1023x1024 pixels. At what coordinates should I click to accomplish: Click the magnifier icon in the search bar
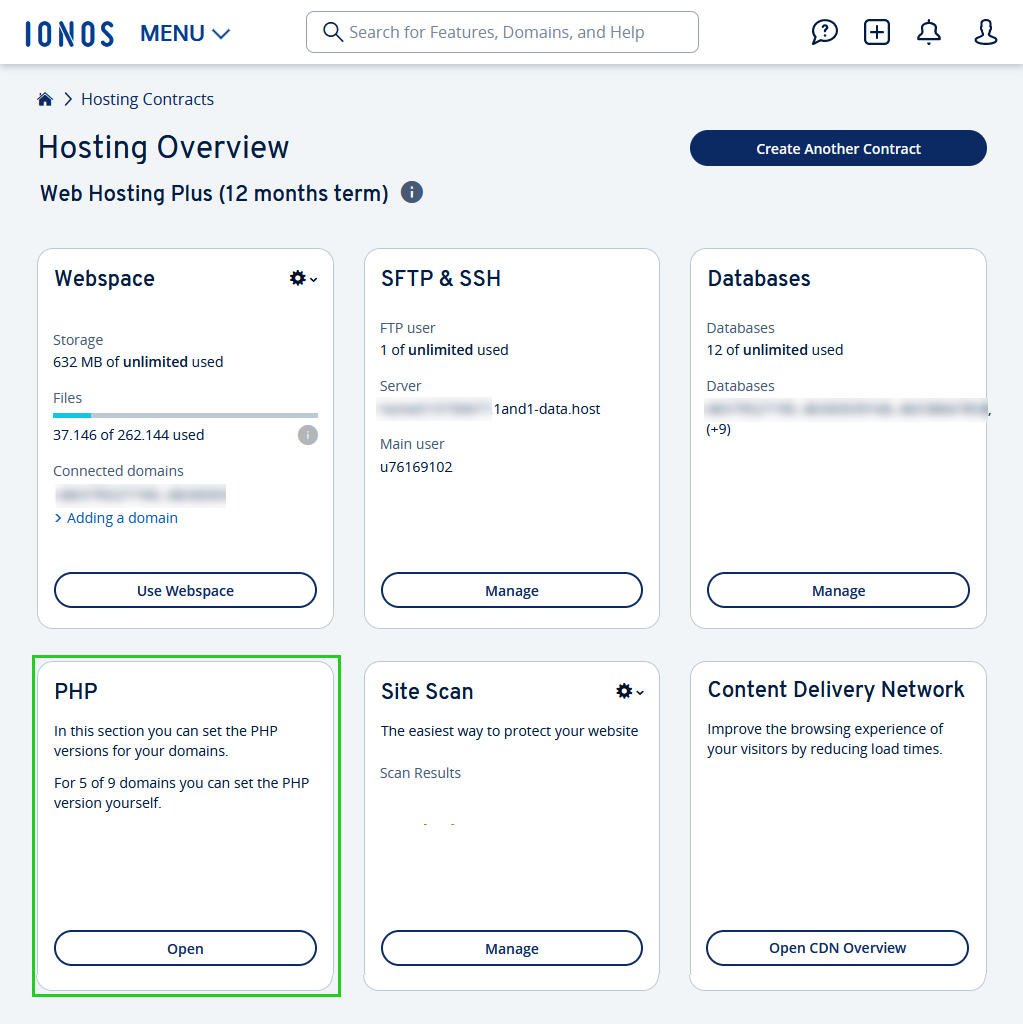(x=332, y=32)
